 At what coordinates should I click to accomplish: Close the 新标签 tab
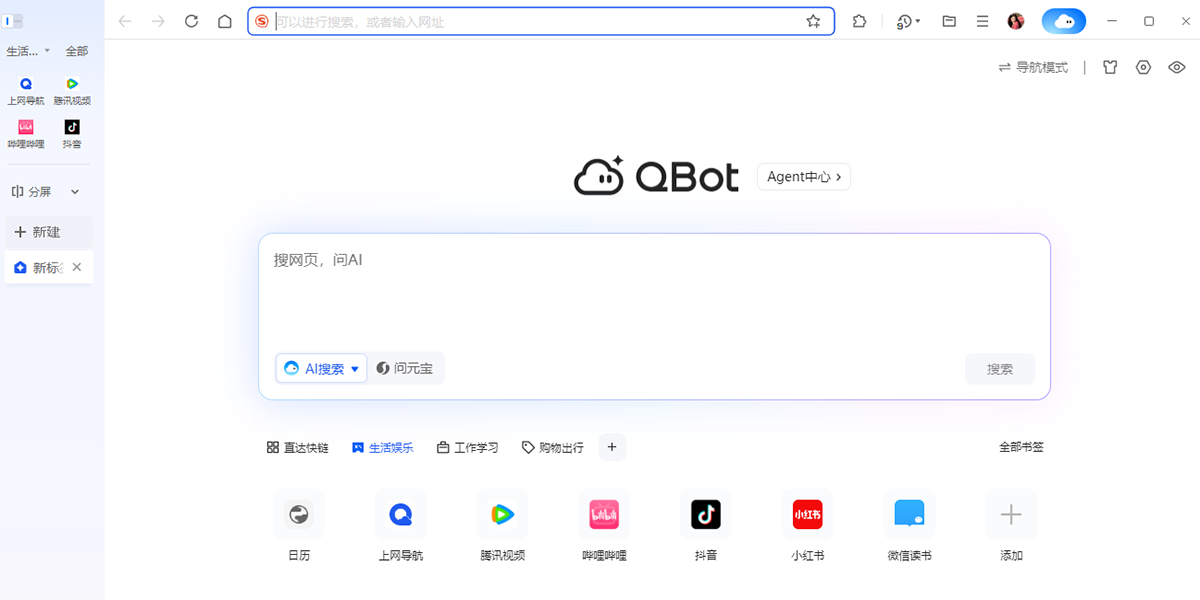pyautogui.click(x=77, y=267)
